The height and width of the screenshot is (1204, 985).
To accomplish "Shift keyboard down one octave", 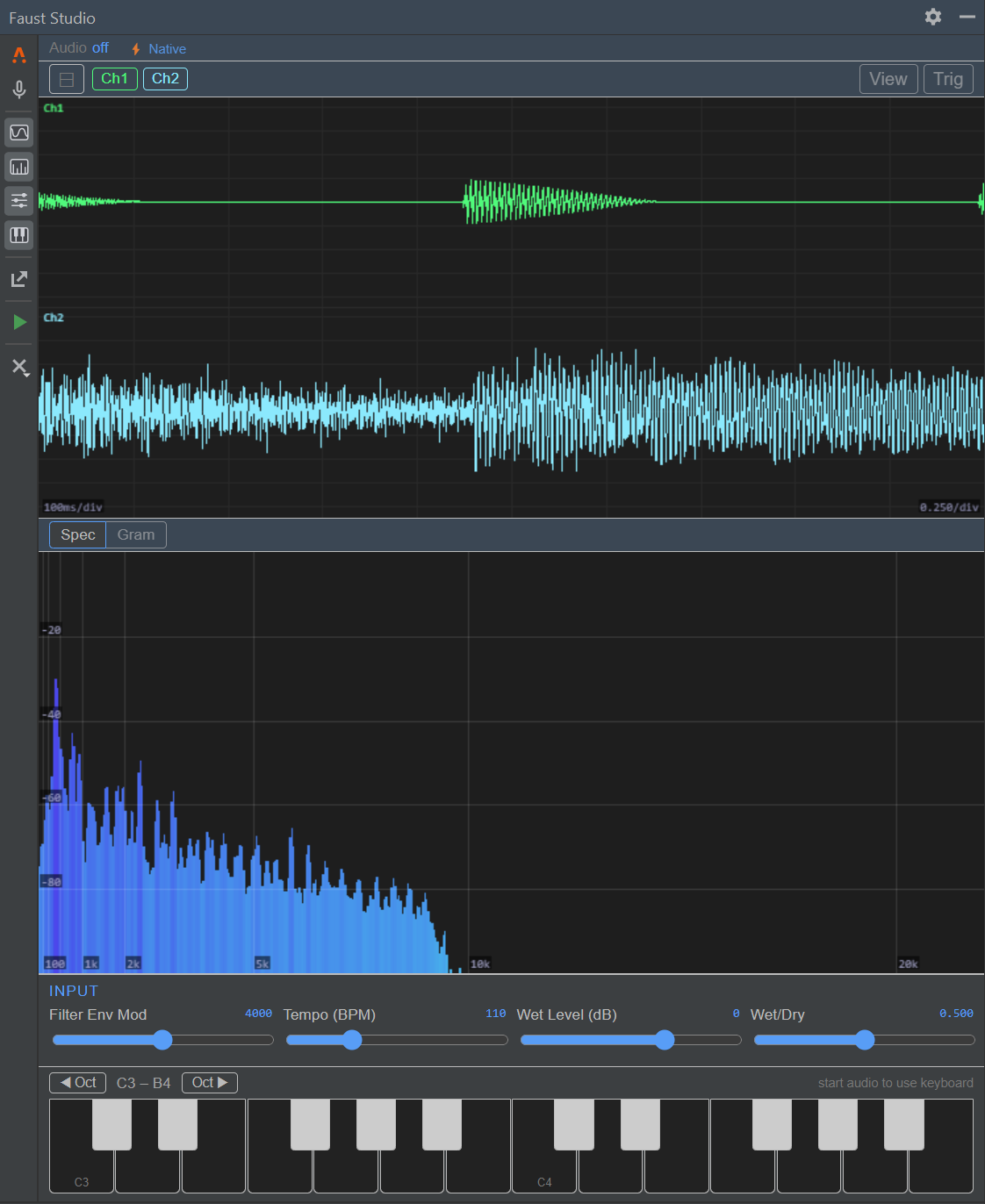I will click(x=78, y=1083).
